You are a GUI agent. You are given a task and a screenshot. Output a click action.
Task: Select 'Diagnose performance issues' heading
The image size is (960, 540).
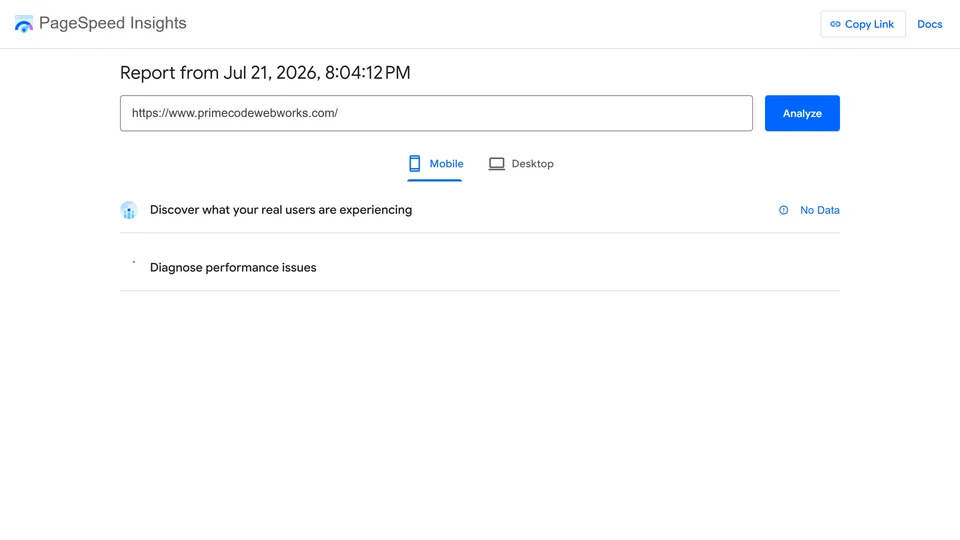pyautogui.click(x=233, y=268)
